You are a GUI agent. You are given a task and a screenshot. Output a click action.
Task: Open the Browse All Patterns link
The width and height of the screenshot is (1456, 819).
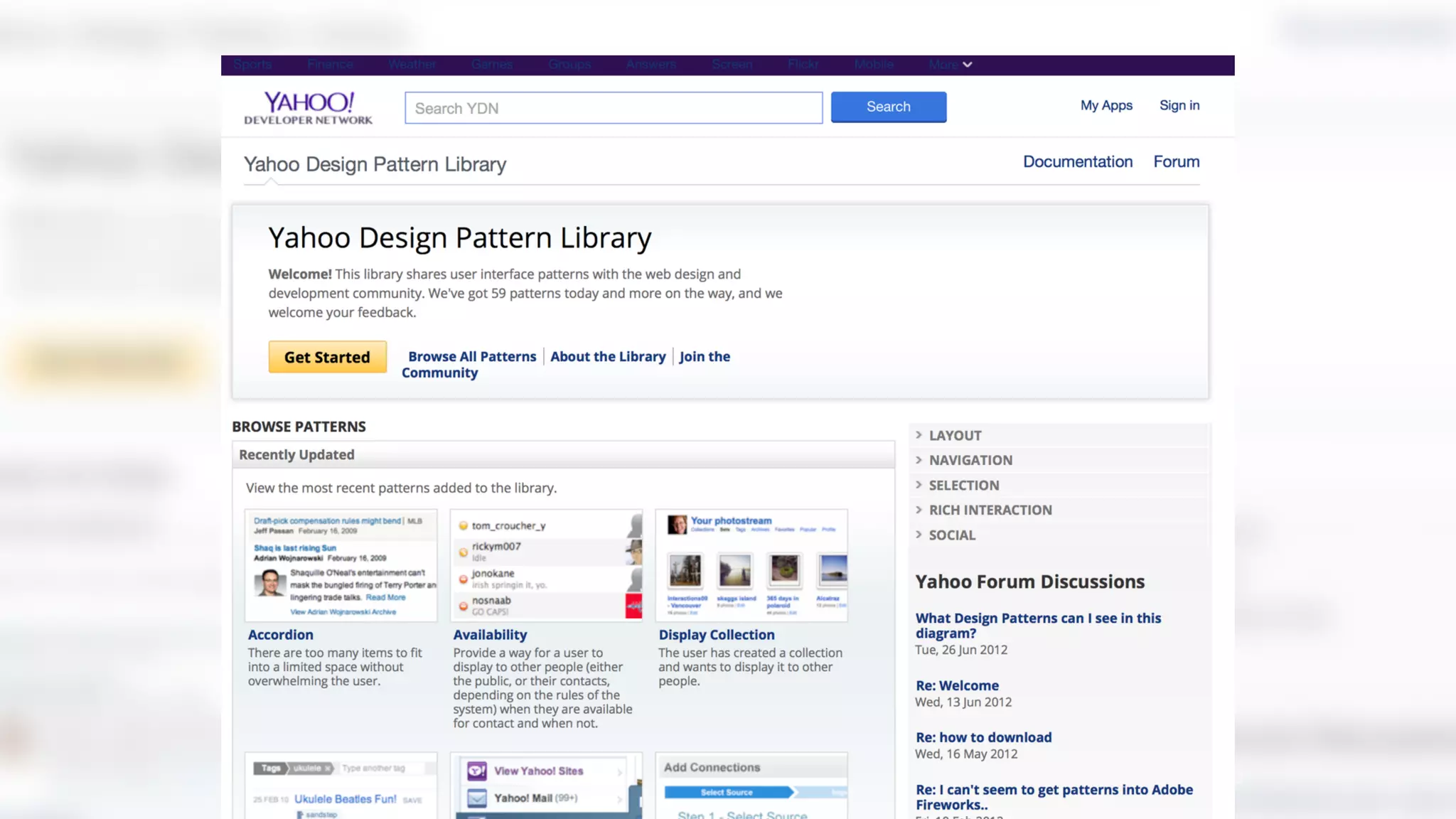[x=472, y=356]
